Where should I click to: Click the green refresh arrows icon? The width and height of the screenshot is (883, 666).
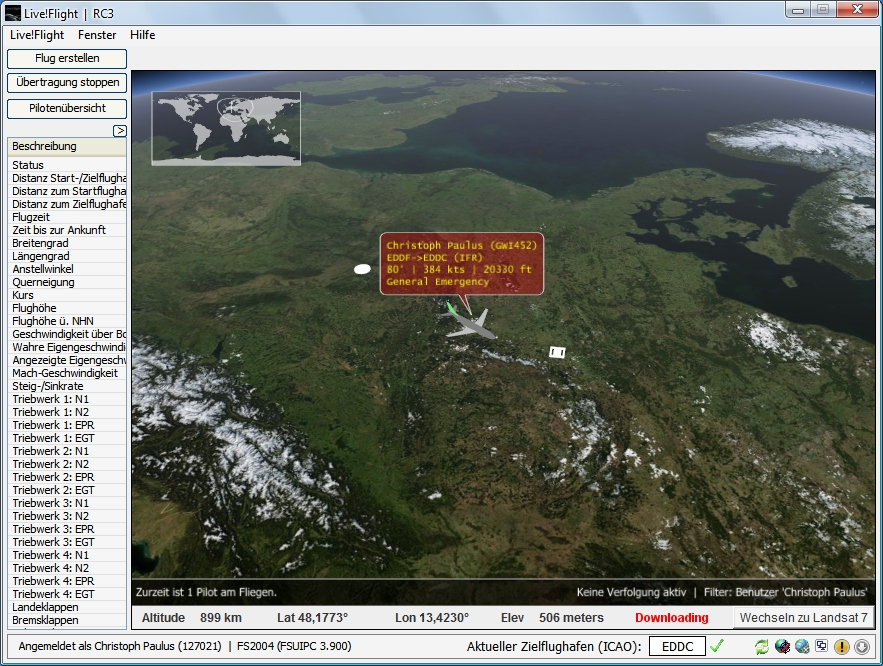point(761,647)
